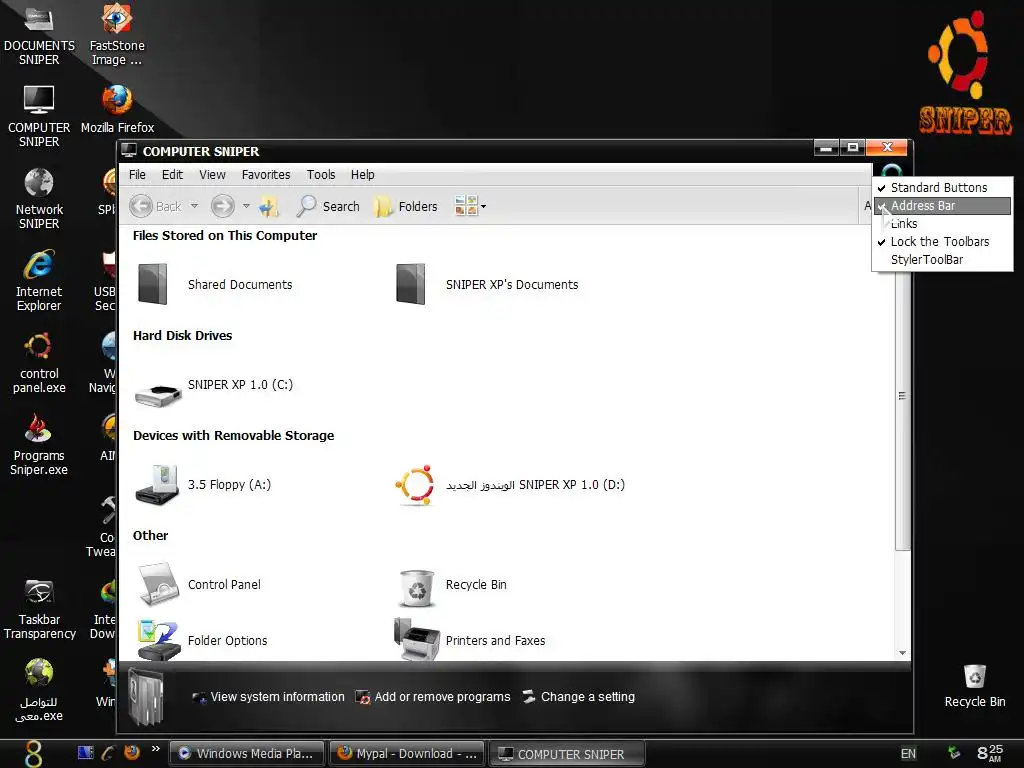This screenshot has width=1024, height=768.
Task: Open the Favorites menu
Action: point(266,174)
